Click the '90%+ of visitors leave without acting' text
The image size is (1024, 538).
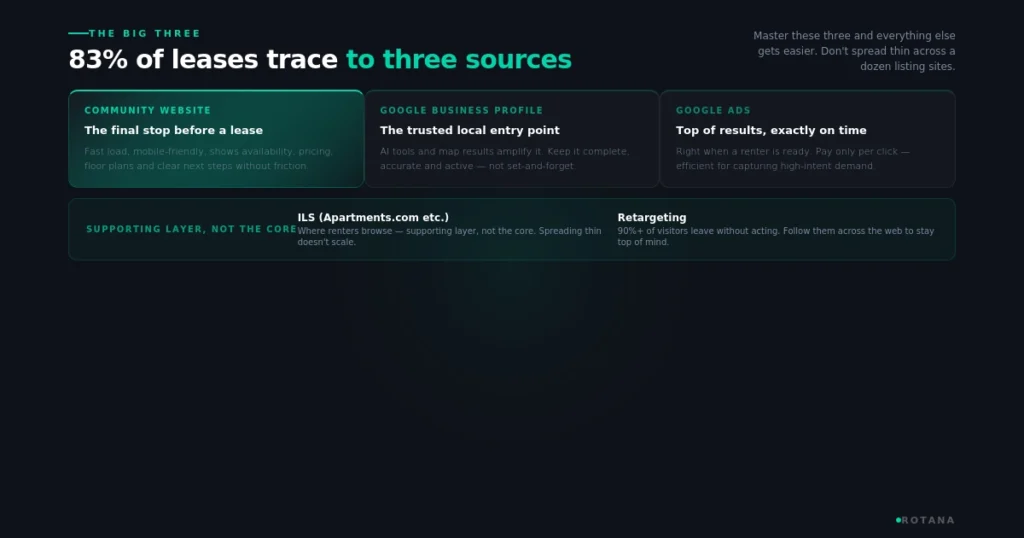pyautogui.click(x=776, y=236)
